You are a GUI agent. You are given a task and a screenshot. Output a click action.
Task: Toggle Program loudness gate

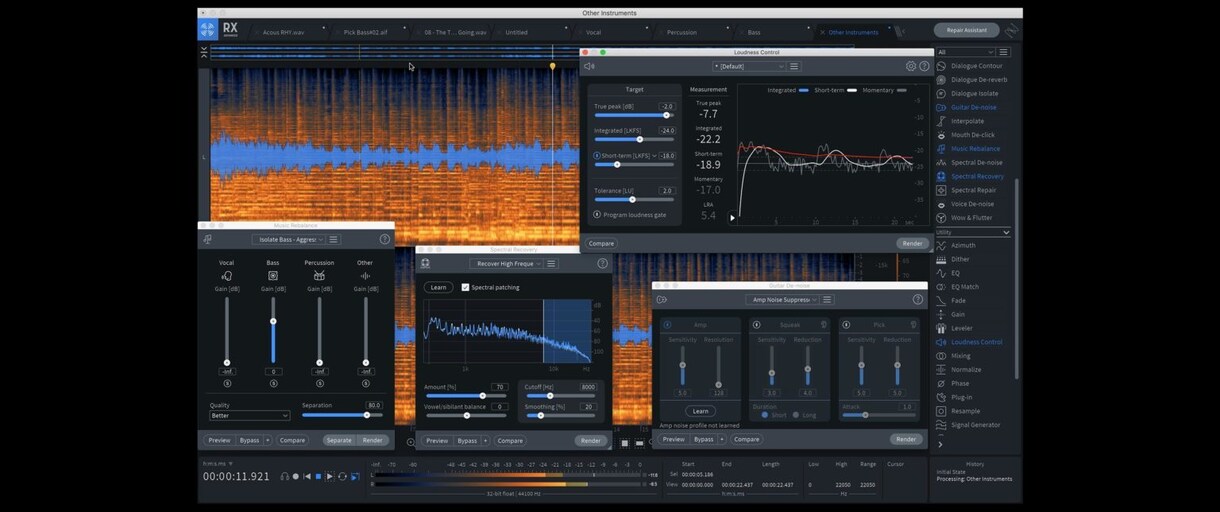[597, 215]
